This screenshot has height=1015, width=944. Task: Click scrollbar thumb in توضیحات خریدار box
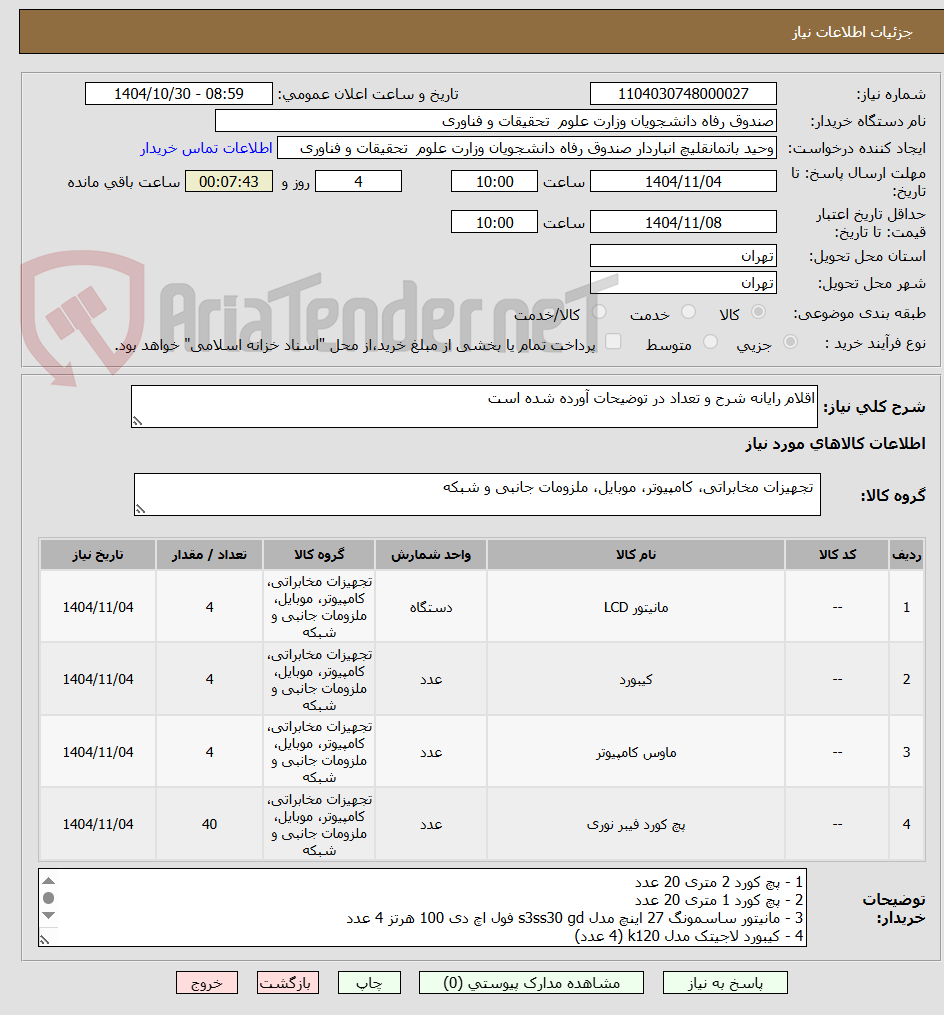click(x=49, y=898)
